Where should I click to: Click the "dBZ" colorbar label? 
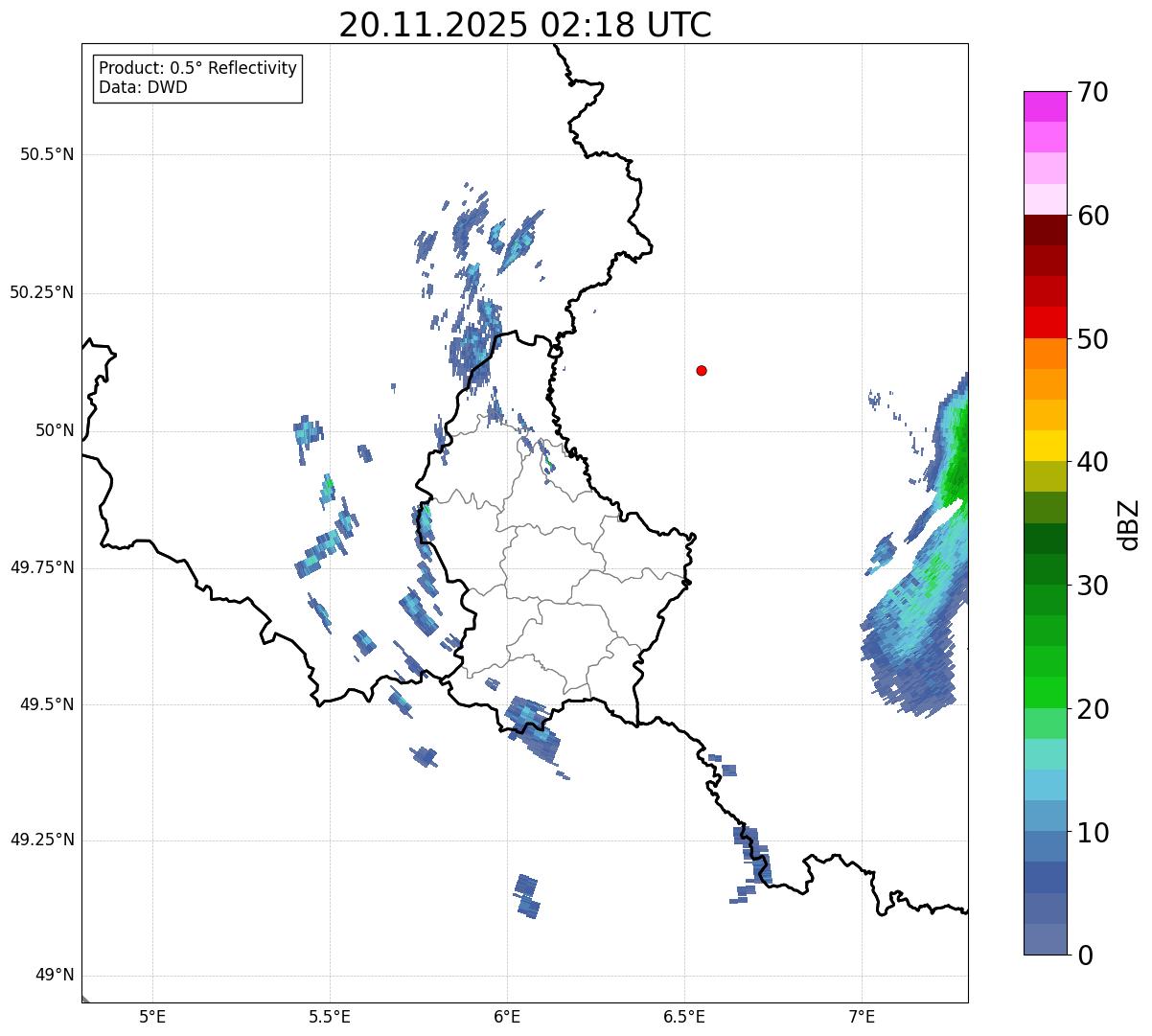[x=1129, y=523]
